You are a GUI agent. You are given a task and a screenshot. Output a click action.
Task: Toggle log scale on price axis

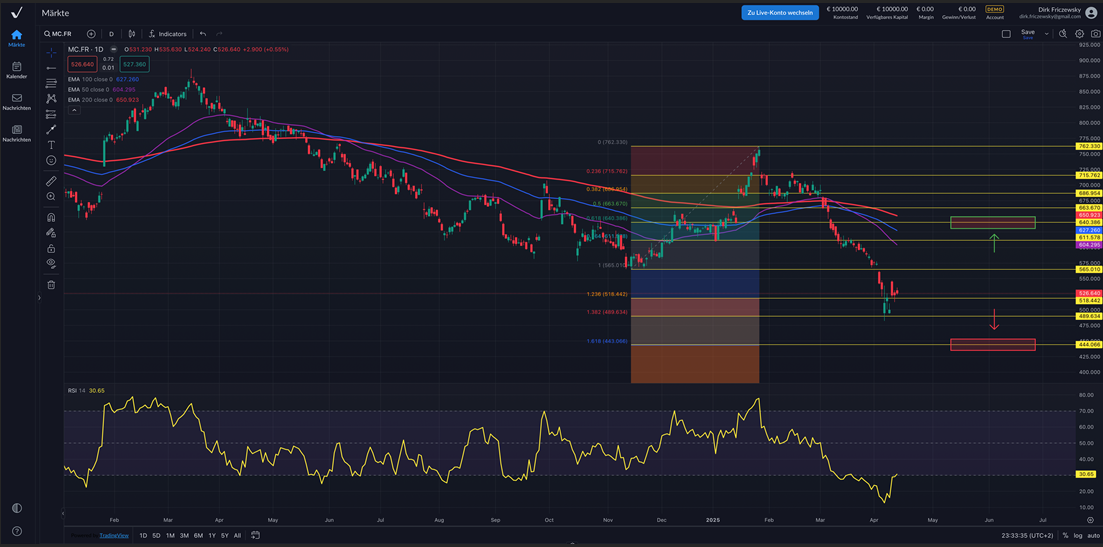pyautogui.click(x=1077, y=536)
